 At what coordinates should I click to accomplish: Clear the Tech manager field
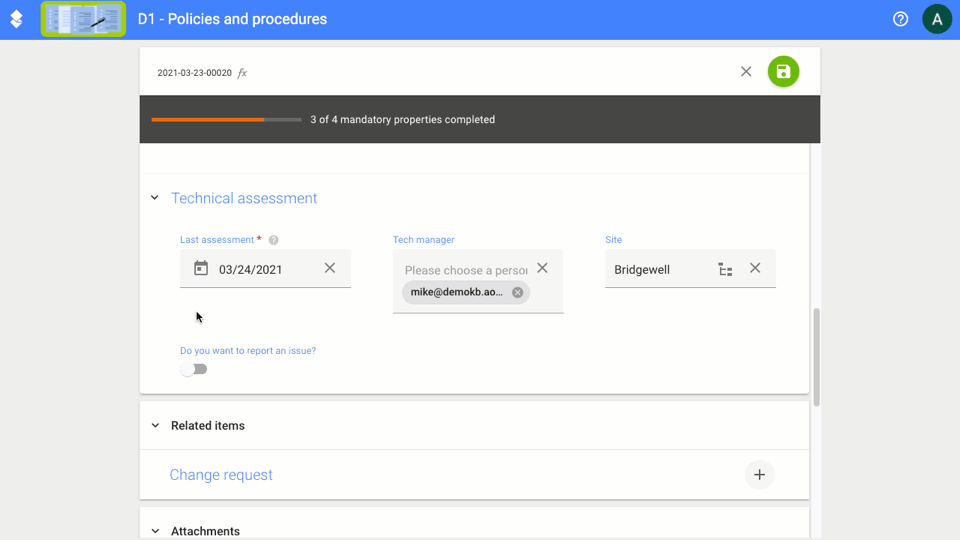[542, 268]
